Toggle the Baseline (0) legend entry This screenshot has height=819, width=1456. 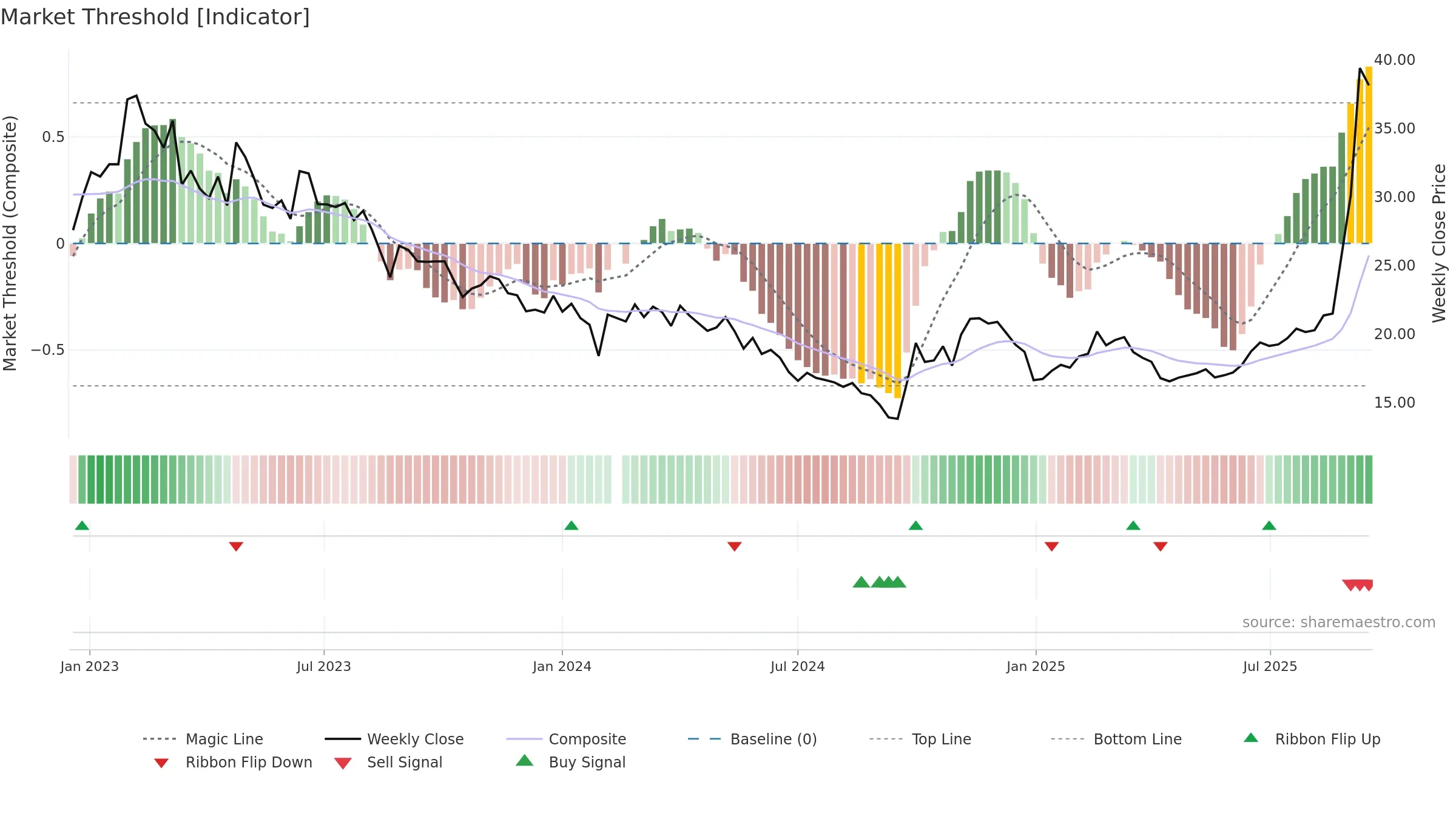click(752, 739)
